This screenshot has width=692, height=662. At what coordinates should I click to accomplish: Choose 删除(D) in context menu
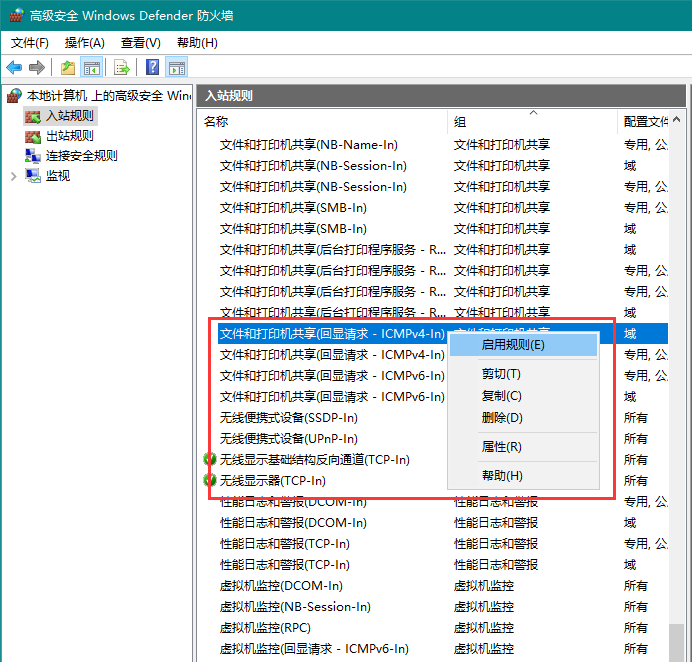[x=523, y=417]
